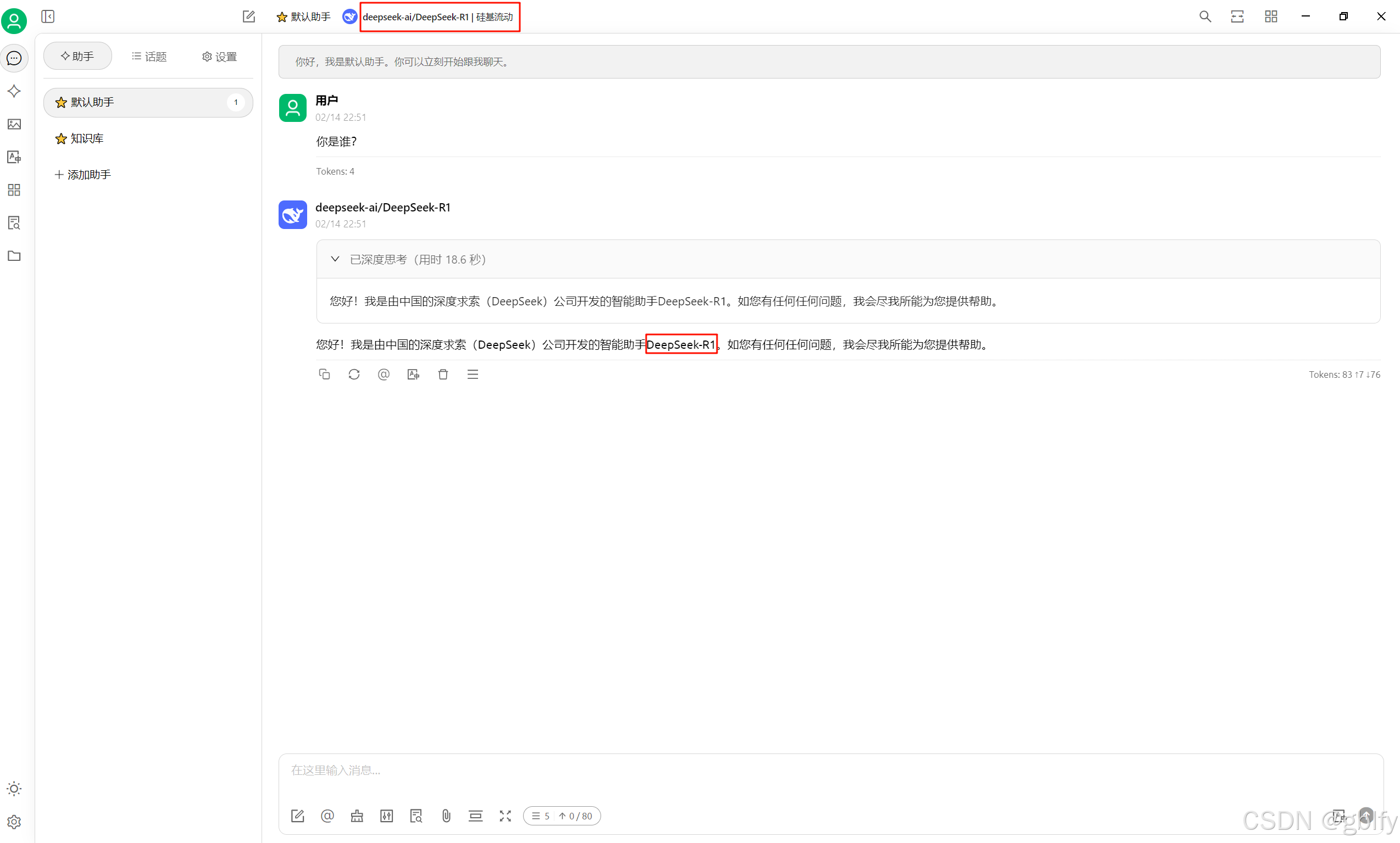Regenerate the DeepSeek-R1 response

354,375
